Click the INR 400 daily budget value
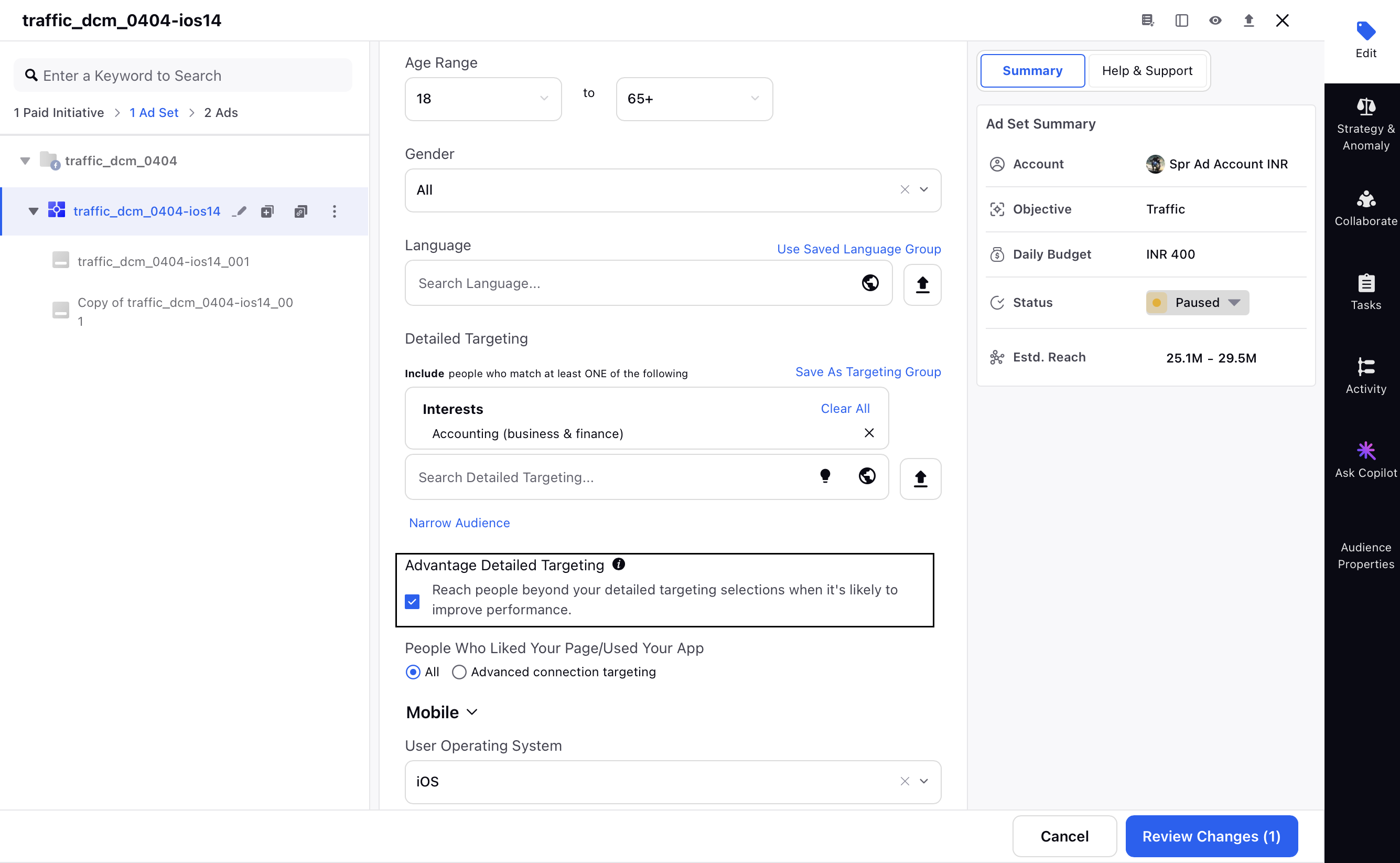 [x=1170, y=254]
